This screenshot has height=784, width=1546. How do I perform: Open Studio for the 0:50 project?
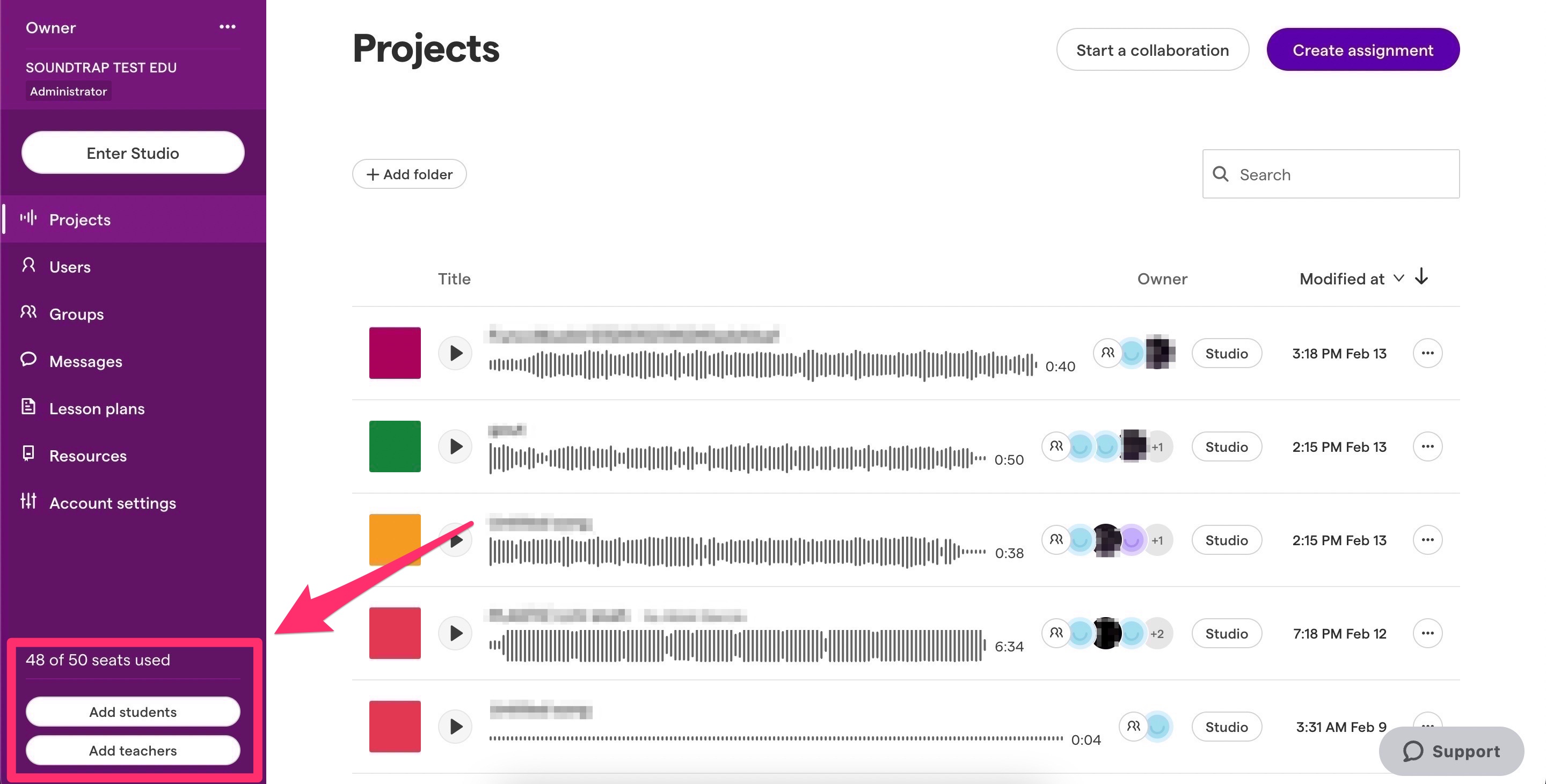pyautogui.click(x=1227, y=447)
